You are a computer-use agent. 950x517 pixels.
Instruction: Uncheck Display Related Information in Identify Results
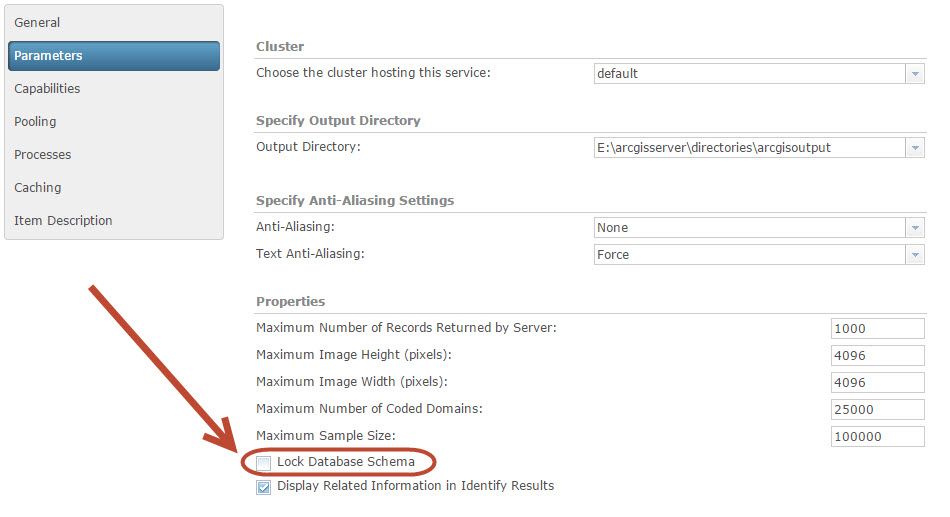tap(264, 487)
